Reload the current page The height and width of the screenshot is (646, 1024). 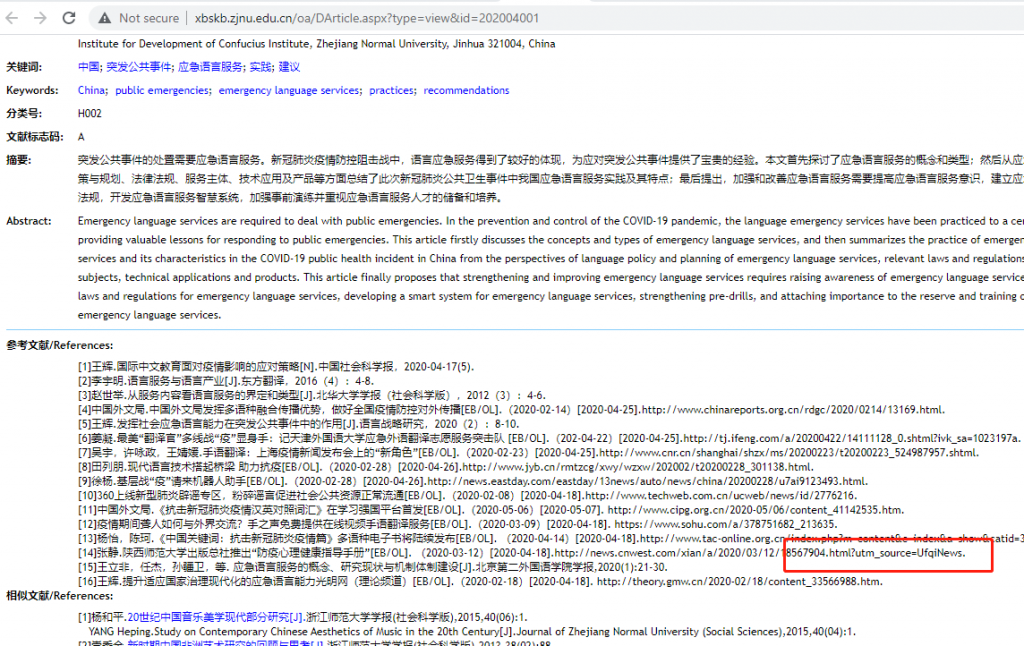69,18
